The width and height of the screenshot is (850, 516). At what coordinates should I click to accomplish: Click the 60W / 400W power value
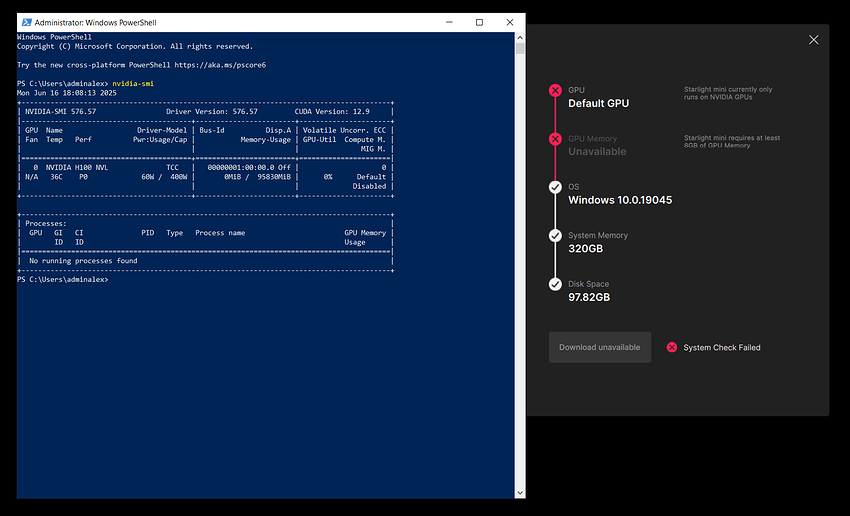click(164, 177)
